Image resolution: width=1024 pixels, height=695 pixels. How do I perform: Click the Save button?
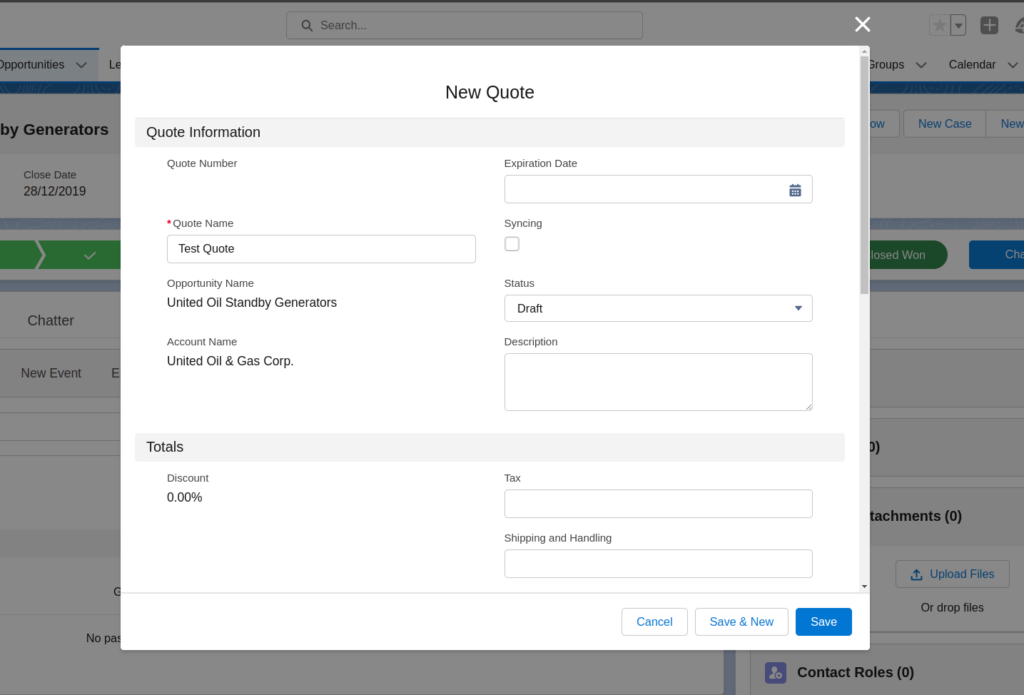pyautogui.click(x=823, y=622)
